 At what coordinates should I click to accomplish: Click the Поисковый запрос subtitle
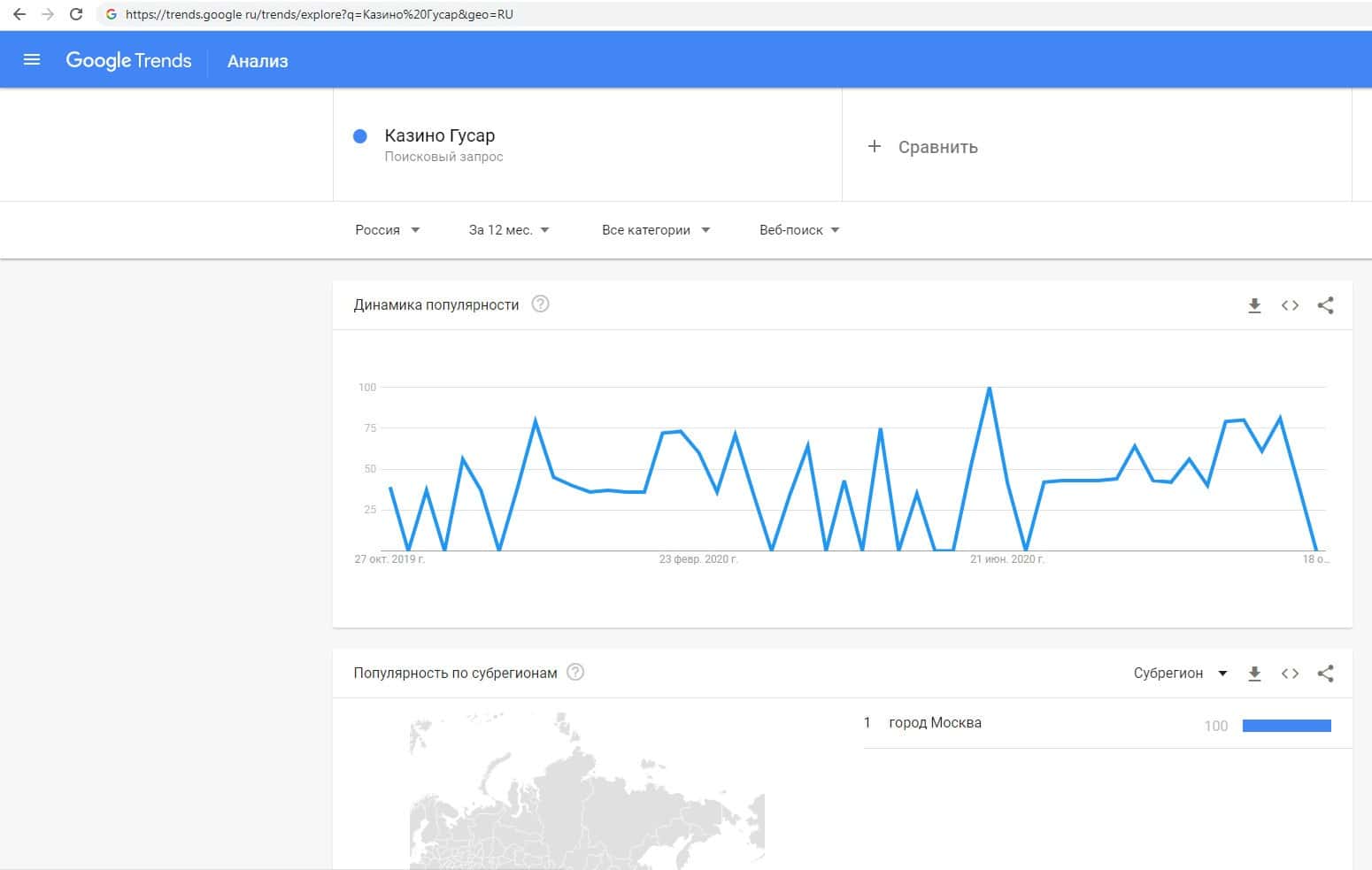tap(443, 157)
